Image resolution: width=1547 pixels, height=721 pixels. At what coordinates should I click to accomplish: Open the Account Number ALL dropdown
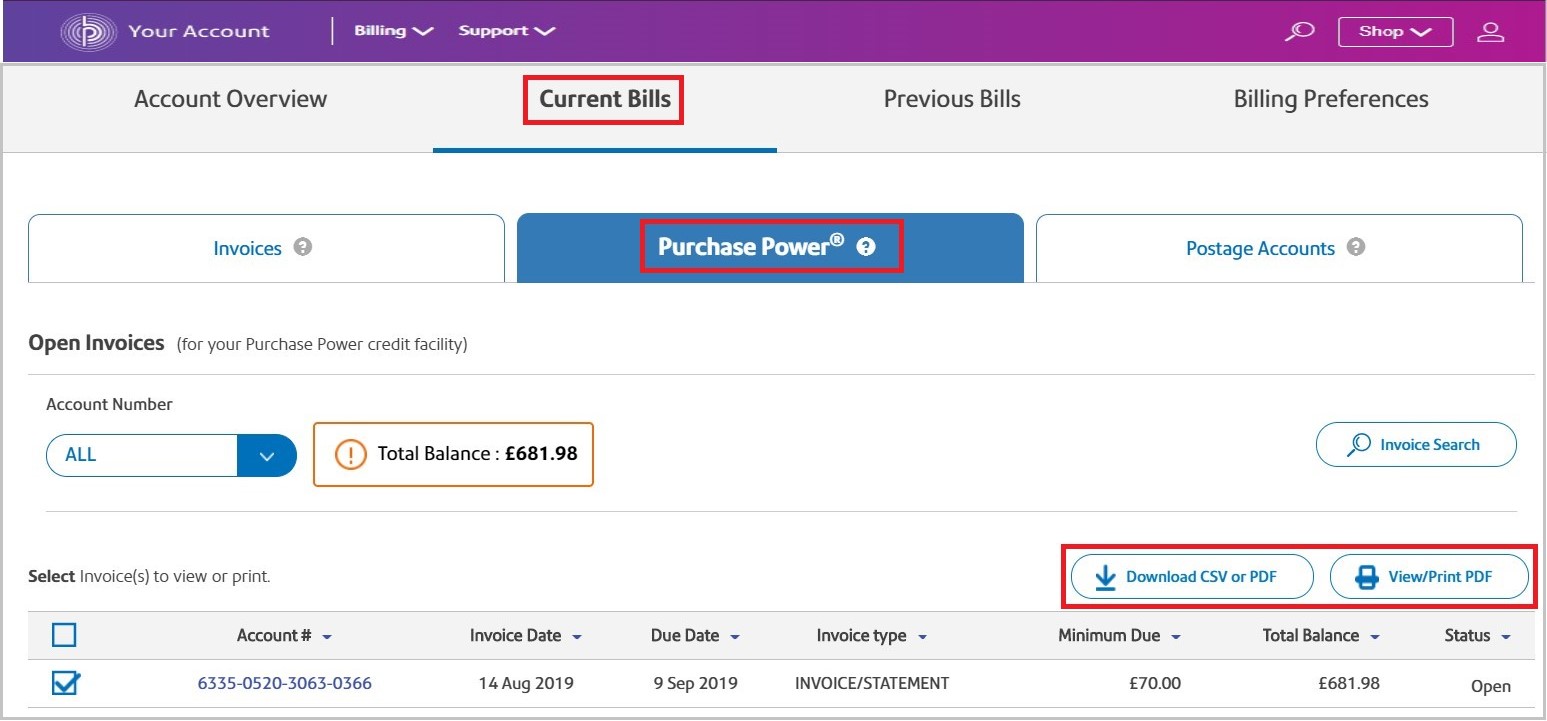[x=171, y=455]
